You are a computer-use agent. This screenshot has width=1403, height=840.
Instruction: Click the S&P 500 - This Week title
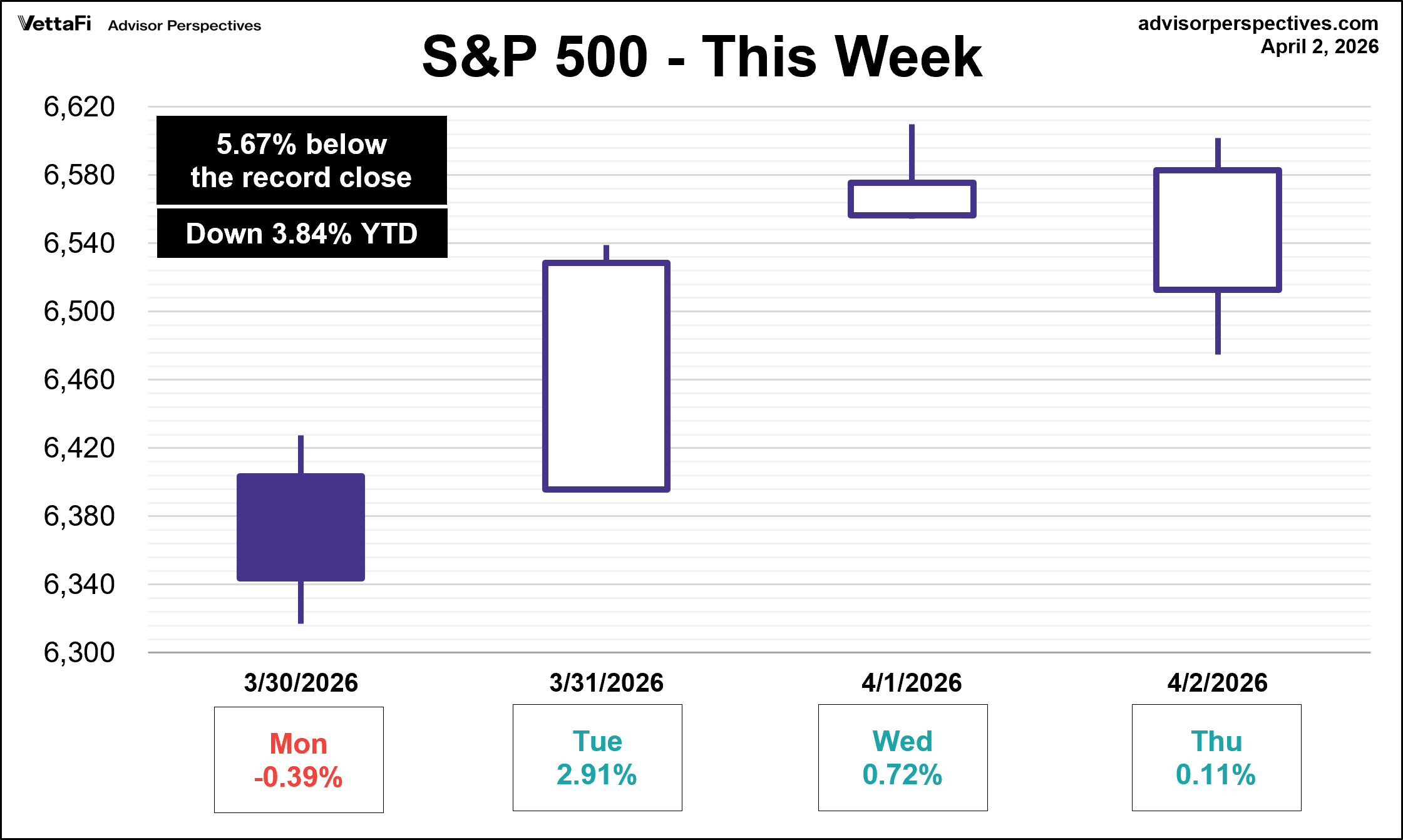point(701,57)
